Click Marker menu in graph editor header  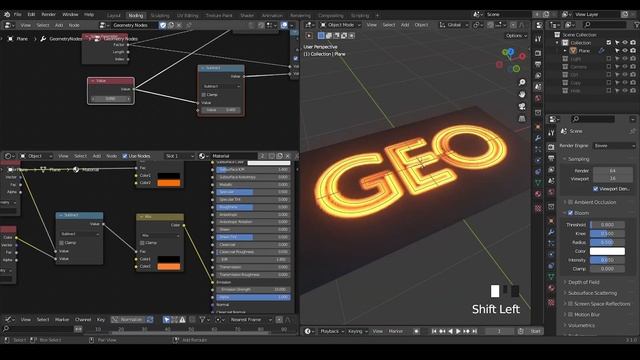62,320
